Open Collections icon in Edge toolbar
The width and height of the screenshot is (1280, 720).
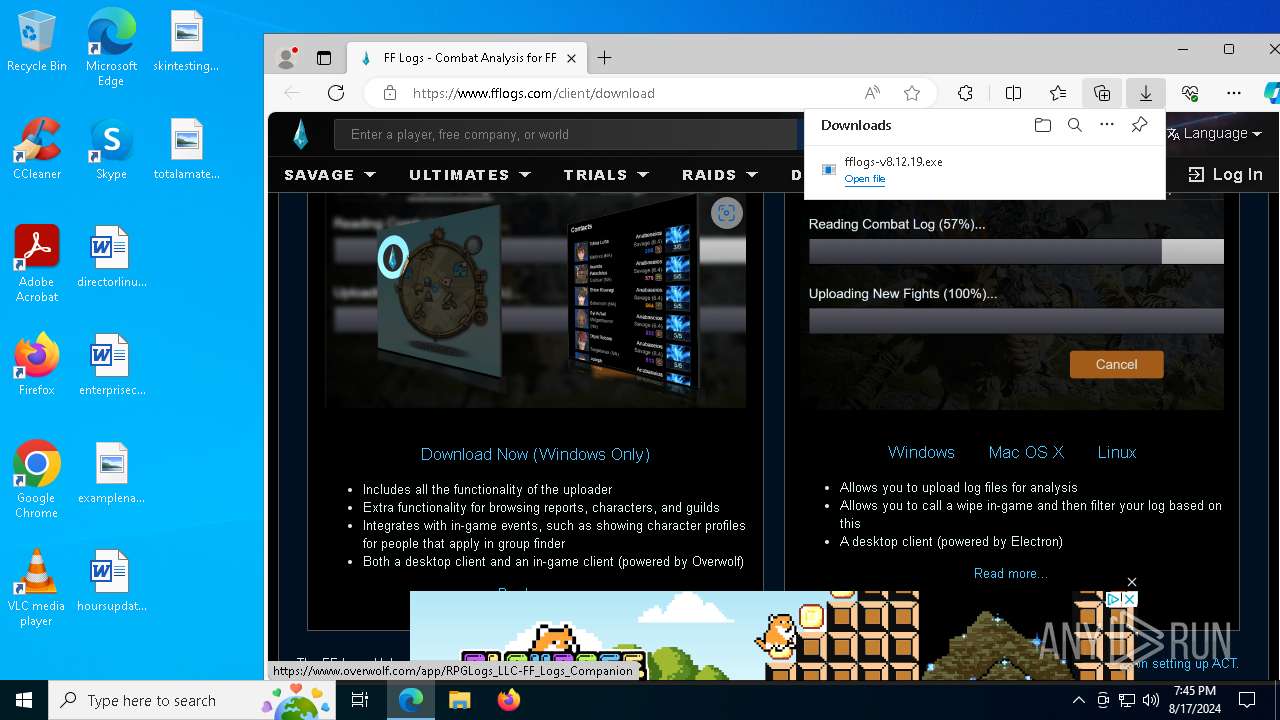(x=1101, y=93)
